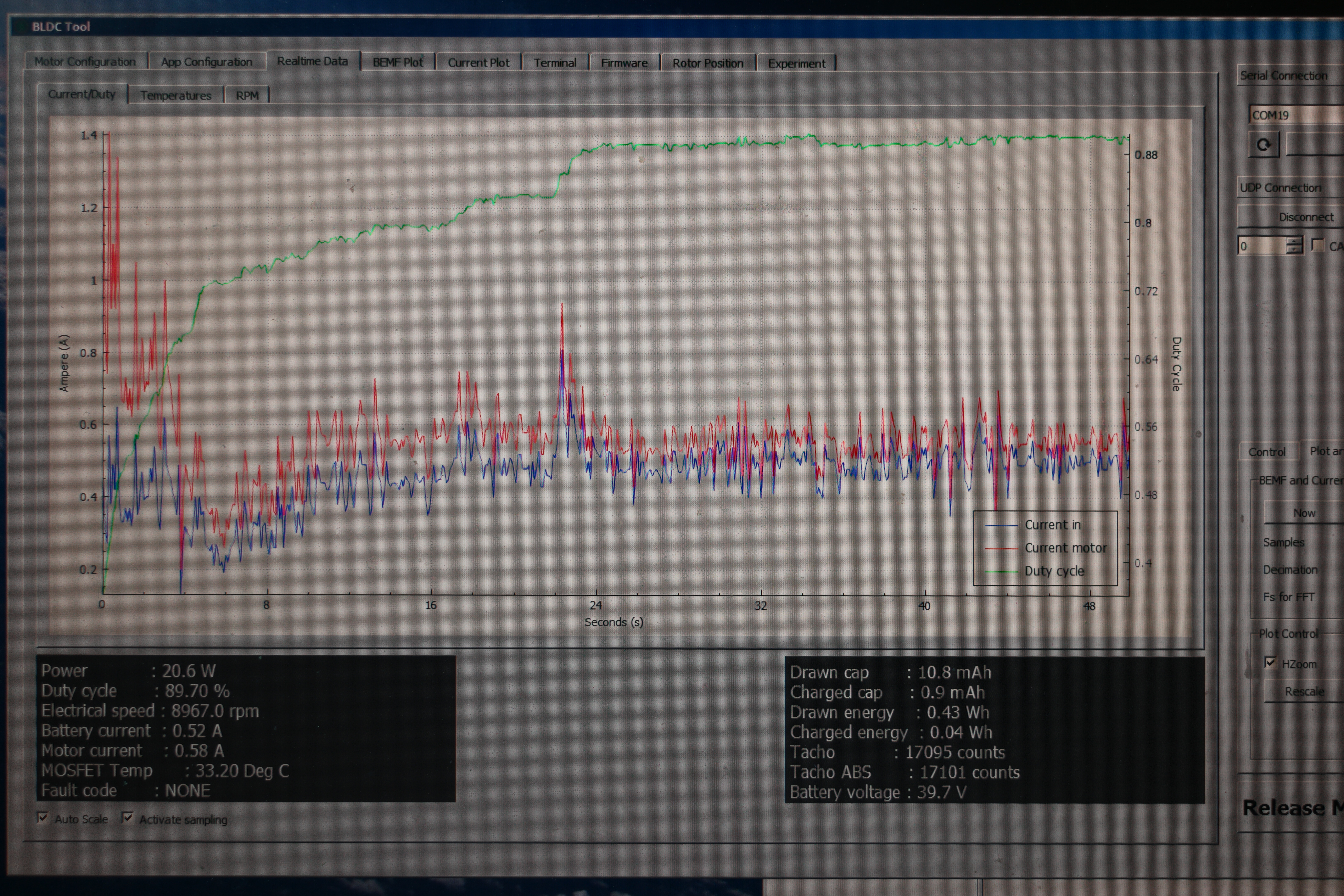Screen dimensions: 1344x896
Task: Click the serial port refresh icon
Action: [x=1264, y=145]
